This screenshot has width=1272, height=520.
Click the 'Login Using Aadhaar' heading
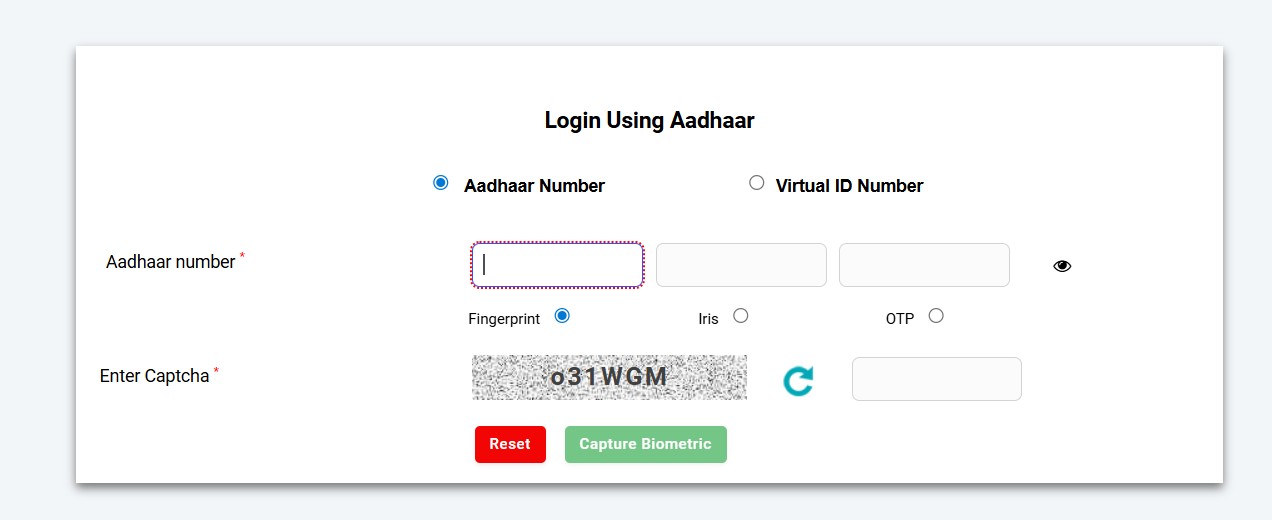click(x=649, y=121)
